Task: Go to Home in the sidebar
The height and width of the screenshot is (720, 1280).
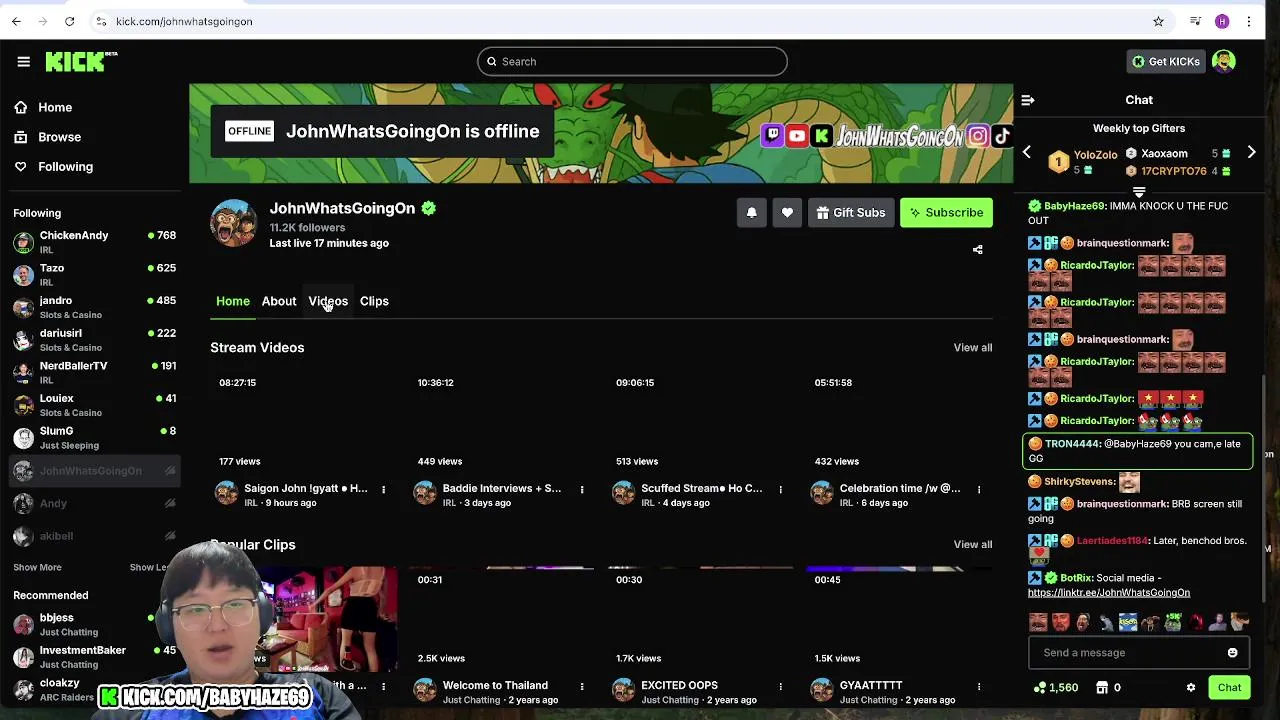Action: (x=55, y=107)
